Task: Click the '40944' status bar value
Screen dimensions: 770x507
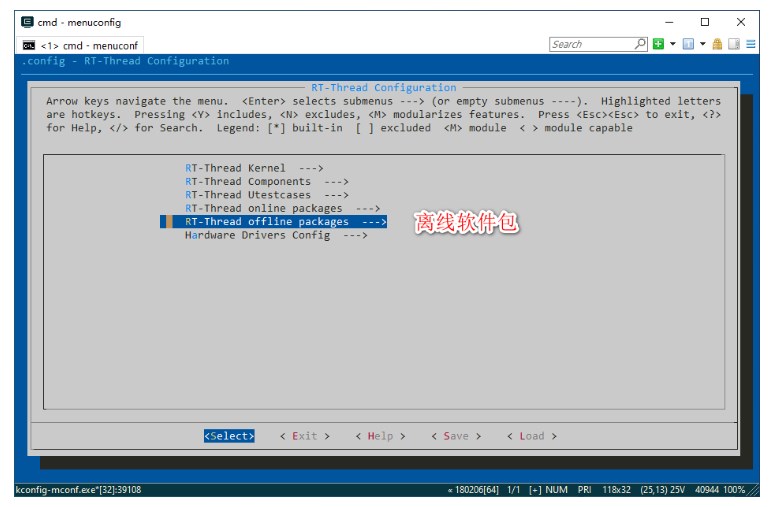Action: 707,490
